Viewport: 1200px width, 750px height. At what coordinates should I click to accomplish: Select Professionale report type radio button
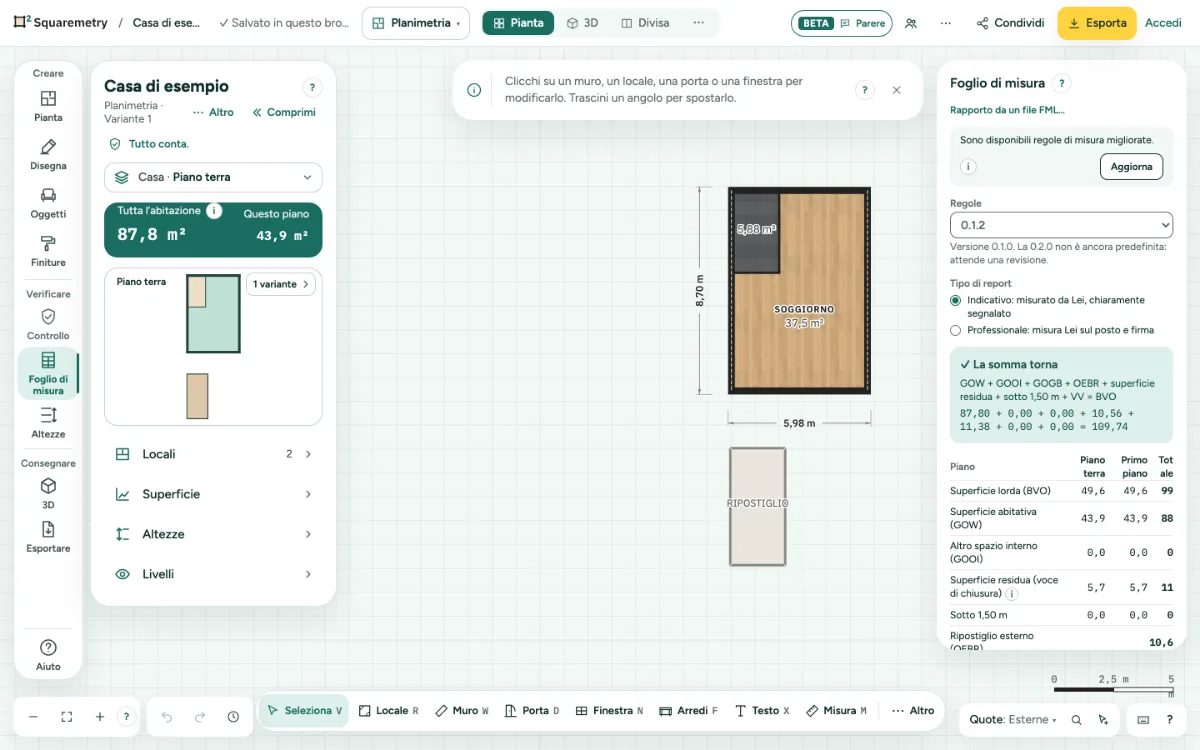tap(955, 330)
